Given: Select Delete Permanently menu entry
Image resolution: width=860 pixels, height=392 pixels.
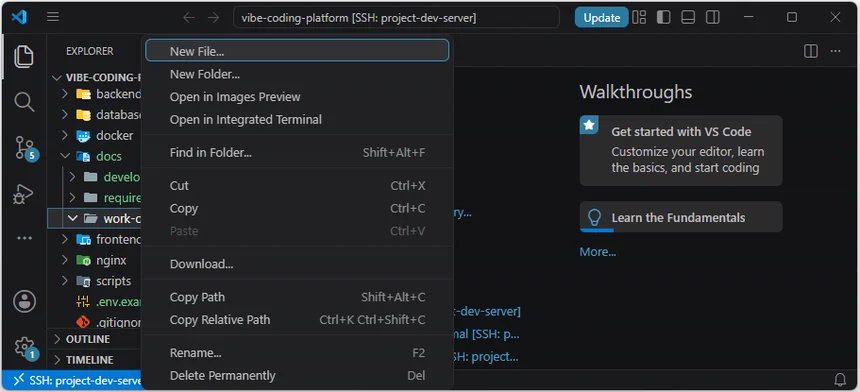Looking at the screenshot, I should click(x=297, y=376).
